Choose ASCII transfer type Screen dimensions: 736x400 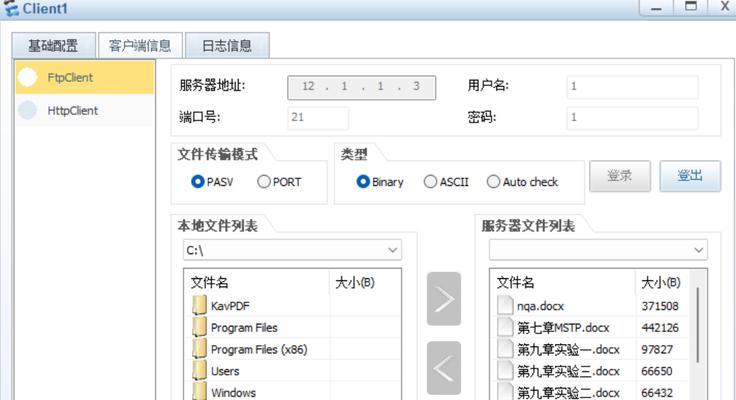point(430,182)
